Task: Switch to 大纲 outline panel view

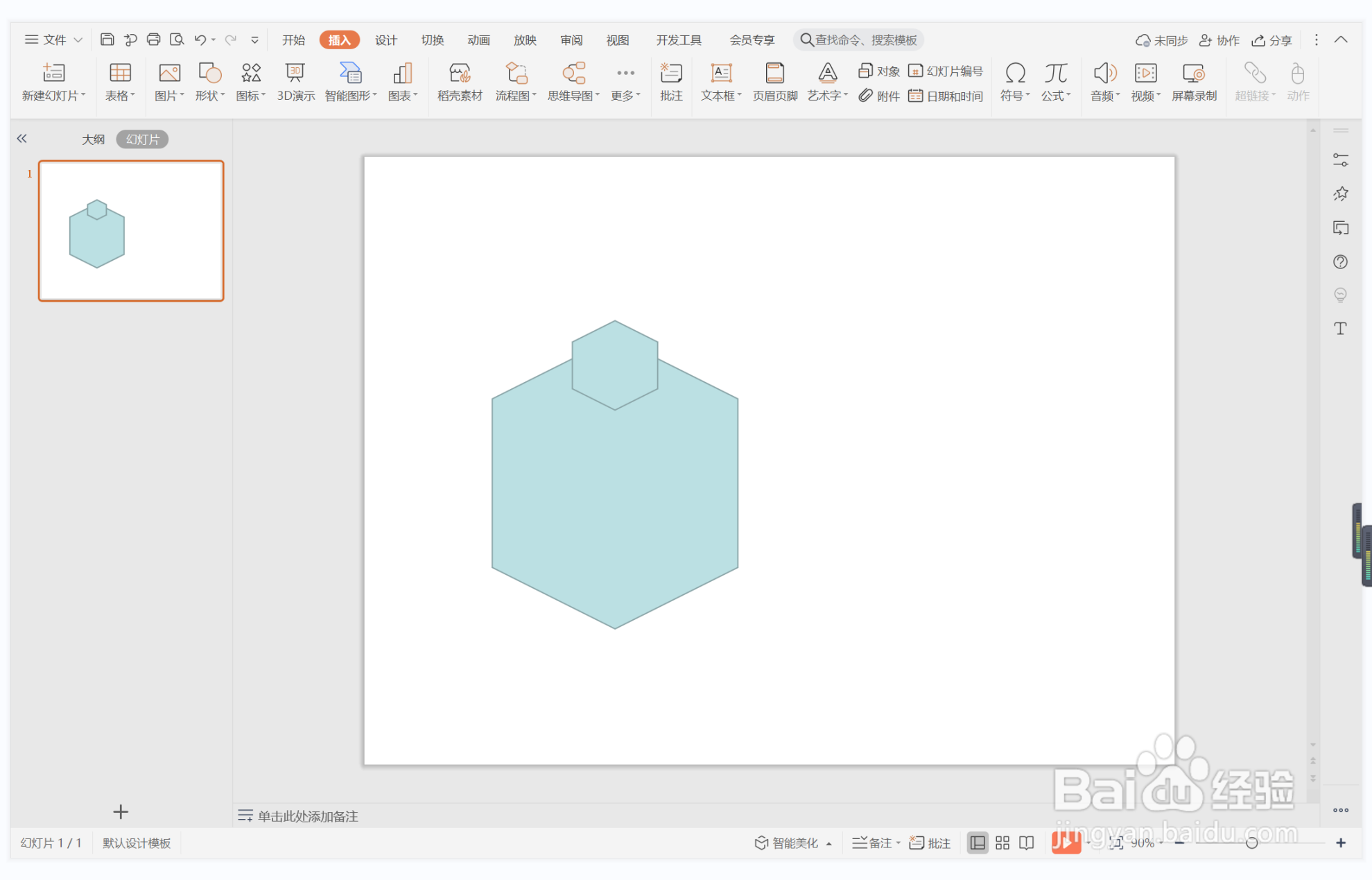Action: tap(93, 139)
